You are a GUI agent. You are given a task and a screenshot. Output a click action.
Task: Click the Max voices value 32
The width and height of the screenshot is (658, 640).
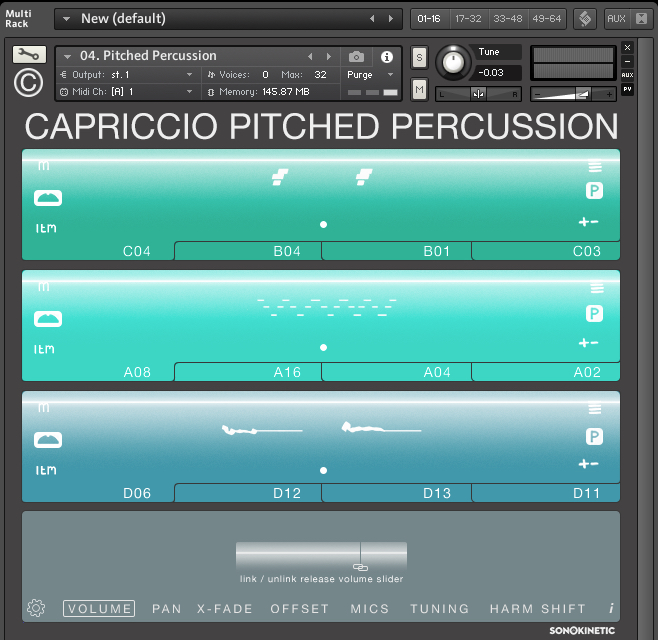pyautogui.click(x=321, y=75)
